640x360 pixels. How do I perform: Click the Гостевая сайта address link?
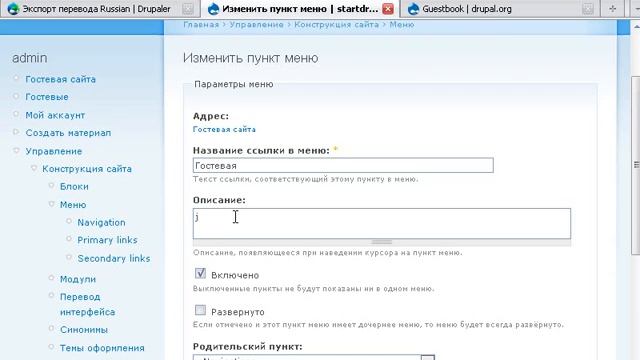[x=224, y=129]
